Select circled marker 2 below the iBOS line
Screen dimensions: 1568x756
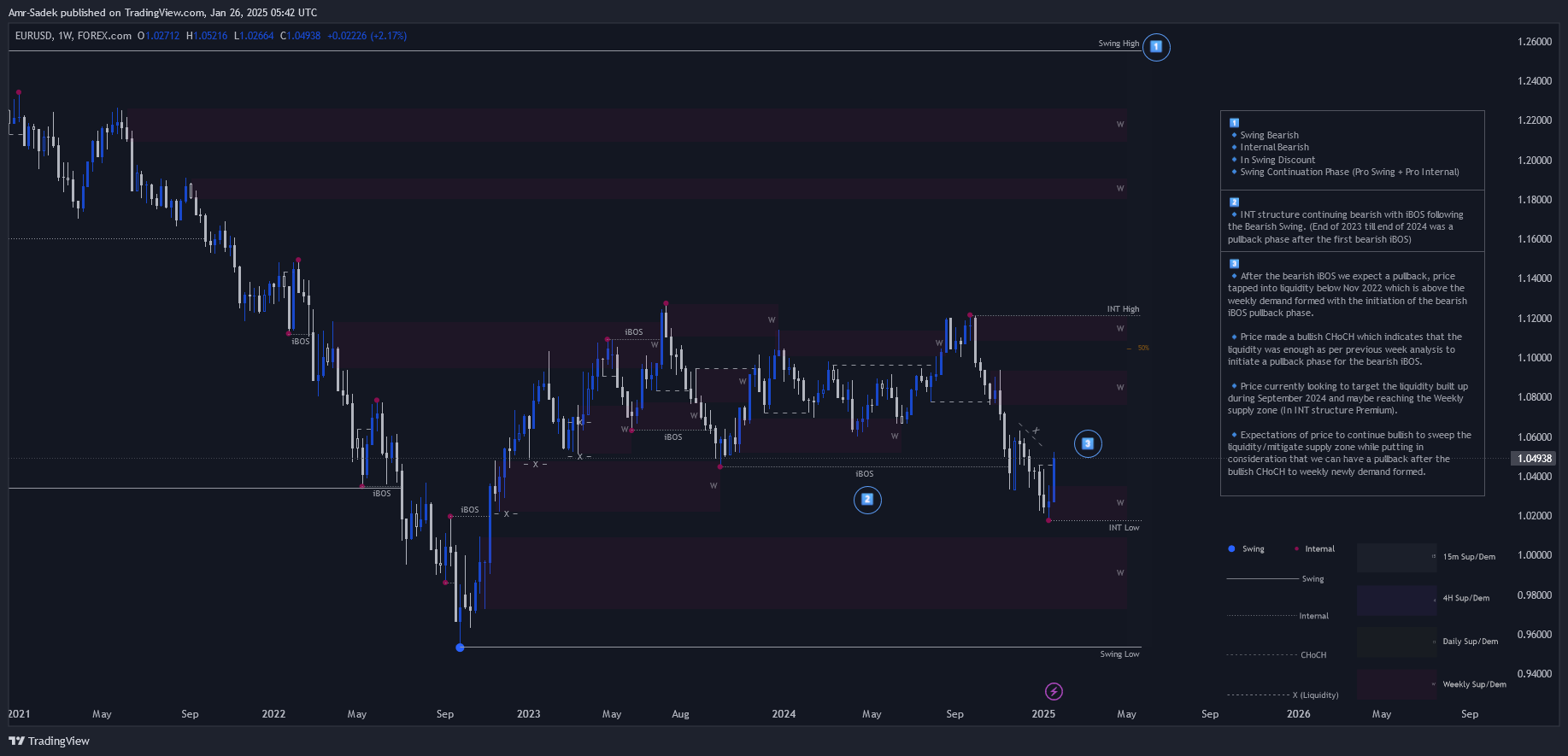867,500
